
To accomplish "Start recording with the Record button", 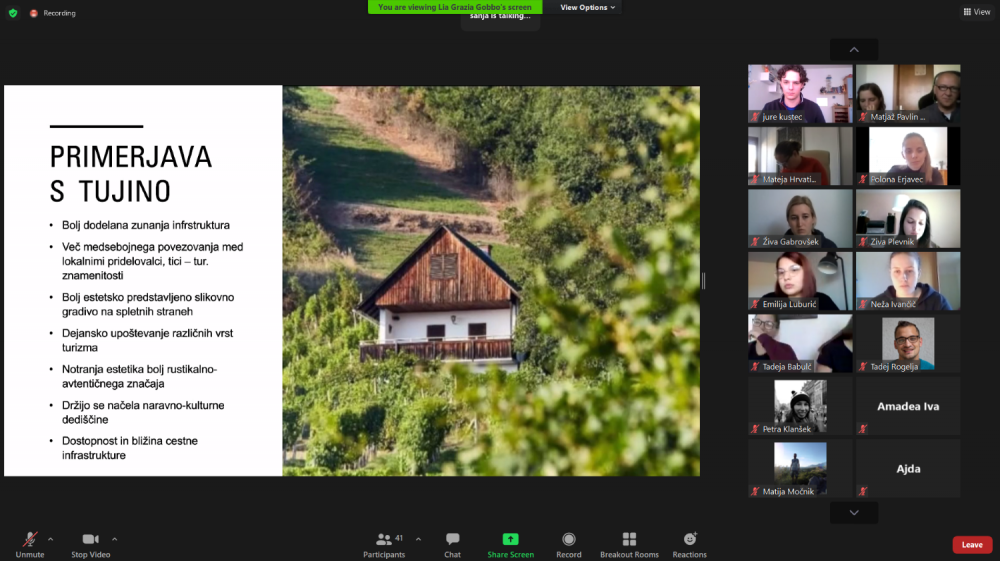I will tap(569, 540).
